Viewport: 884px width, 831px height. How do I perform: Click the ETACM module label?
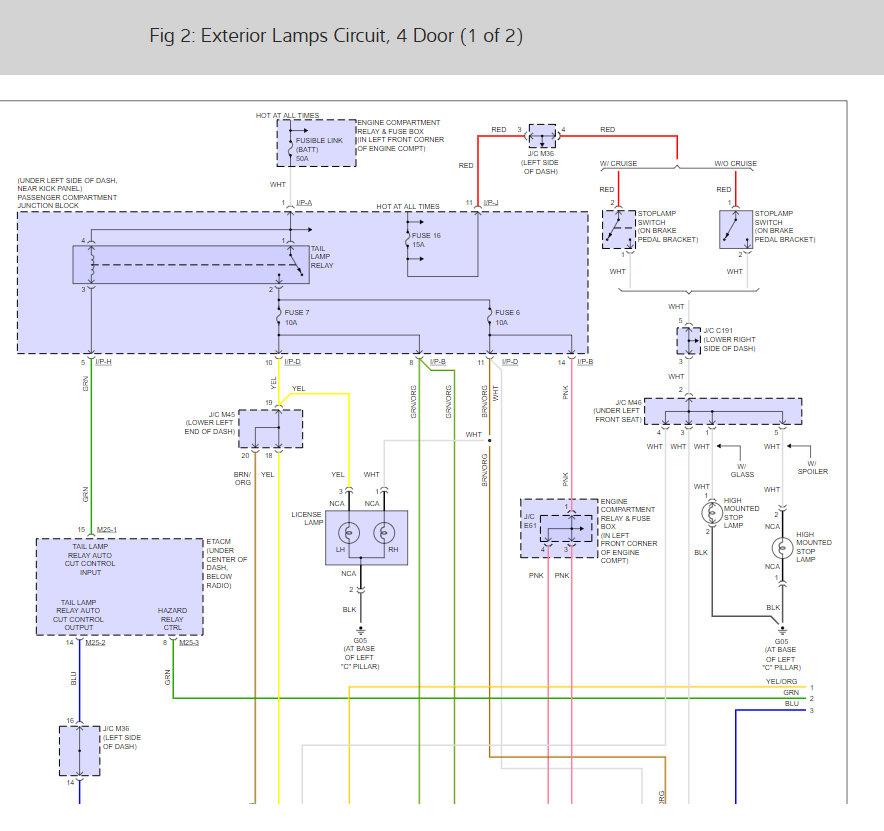point(227,563)
